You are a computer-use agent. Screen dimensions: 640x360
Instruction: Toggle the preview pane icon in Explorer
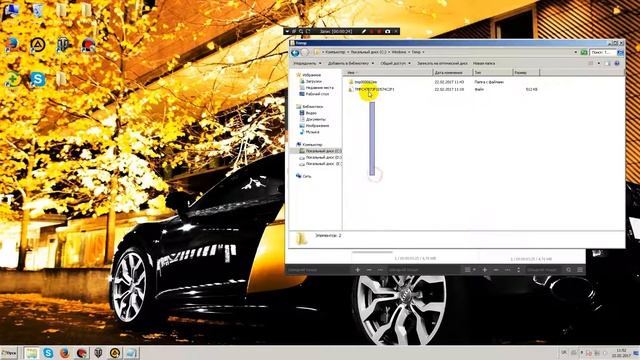coord(607,63)
